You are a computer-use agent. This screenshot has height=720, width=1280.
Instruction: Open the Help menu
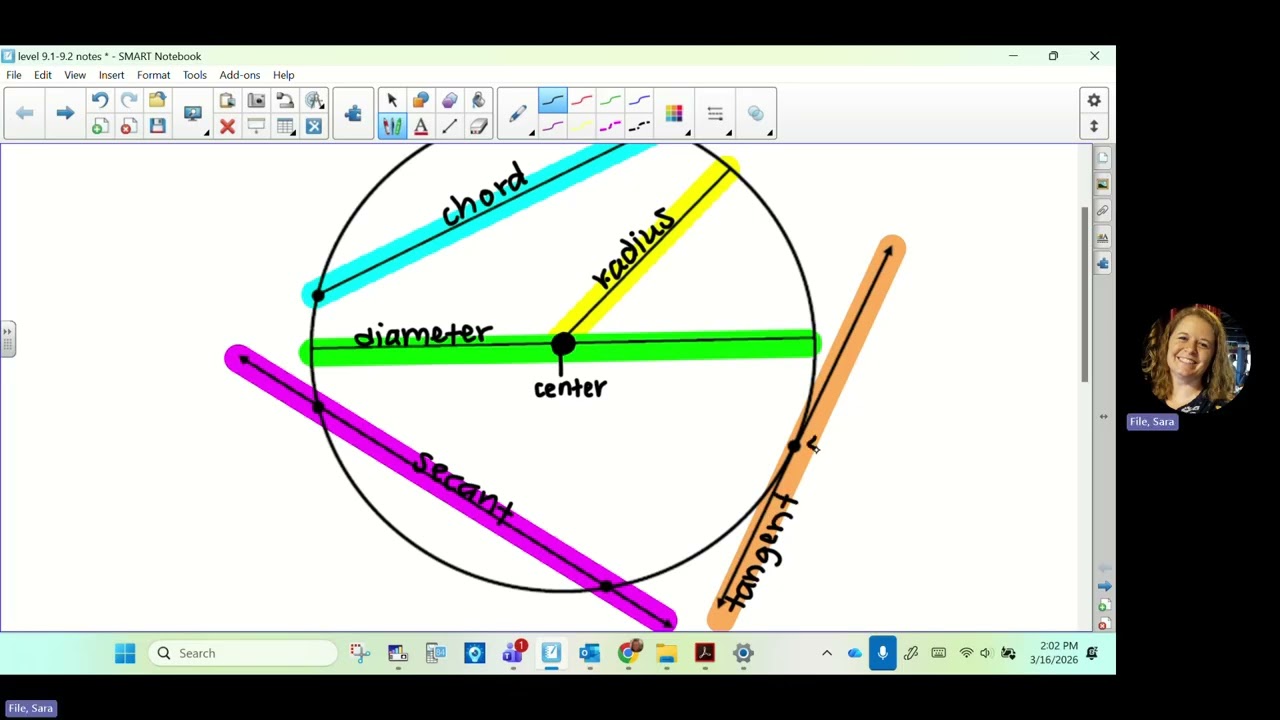point(284,75)
